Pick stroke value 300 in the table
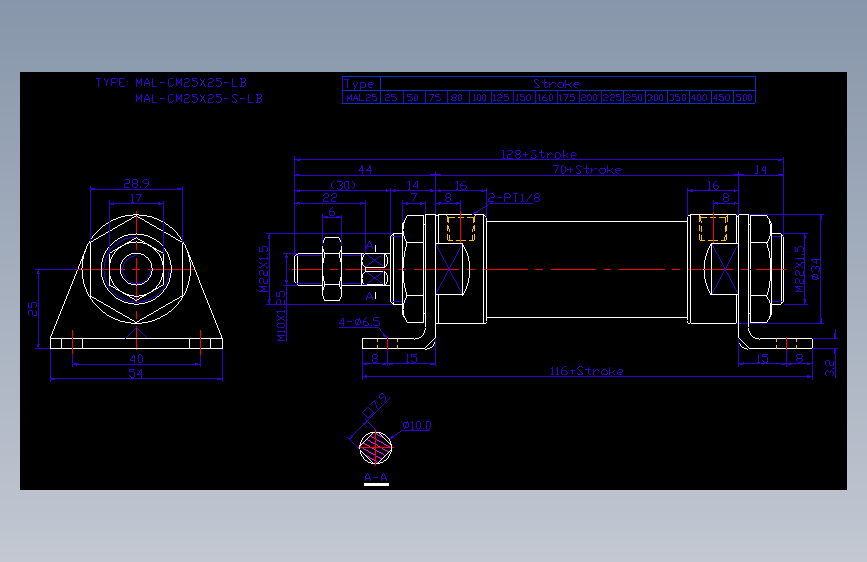Screen dimensions: 867x562 [x=656, y=98]
